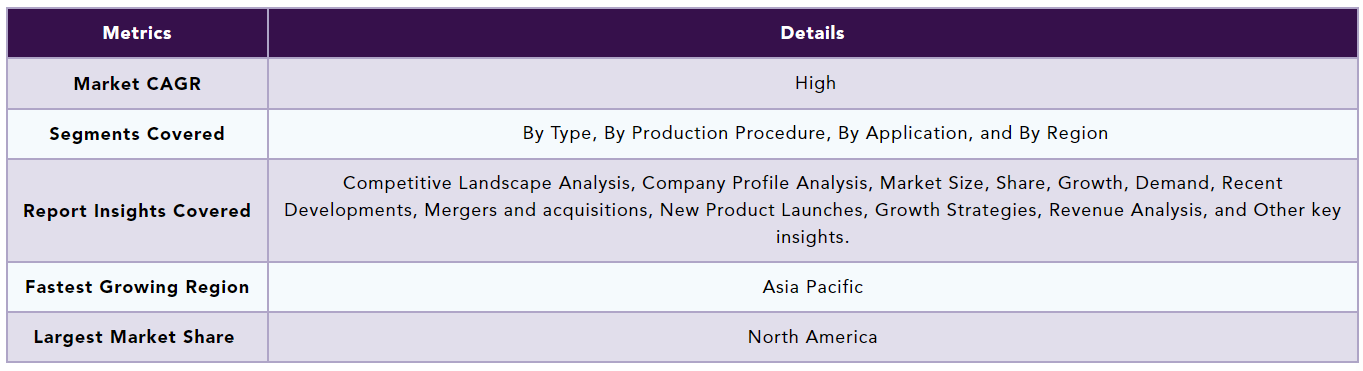1363x371 pixels.
Task: Select the Fastest Growing Region label
Action: (137, 287)
